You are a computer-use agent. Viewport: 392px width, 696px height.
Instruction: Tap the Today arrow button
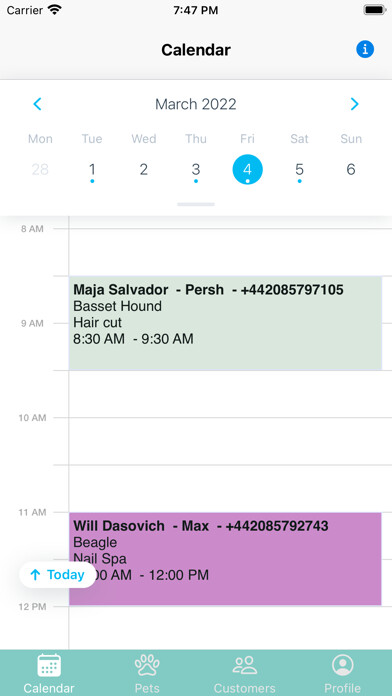[x=57, y=575]
